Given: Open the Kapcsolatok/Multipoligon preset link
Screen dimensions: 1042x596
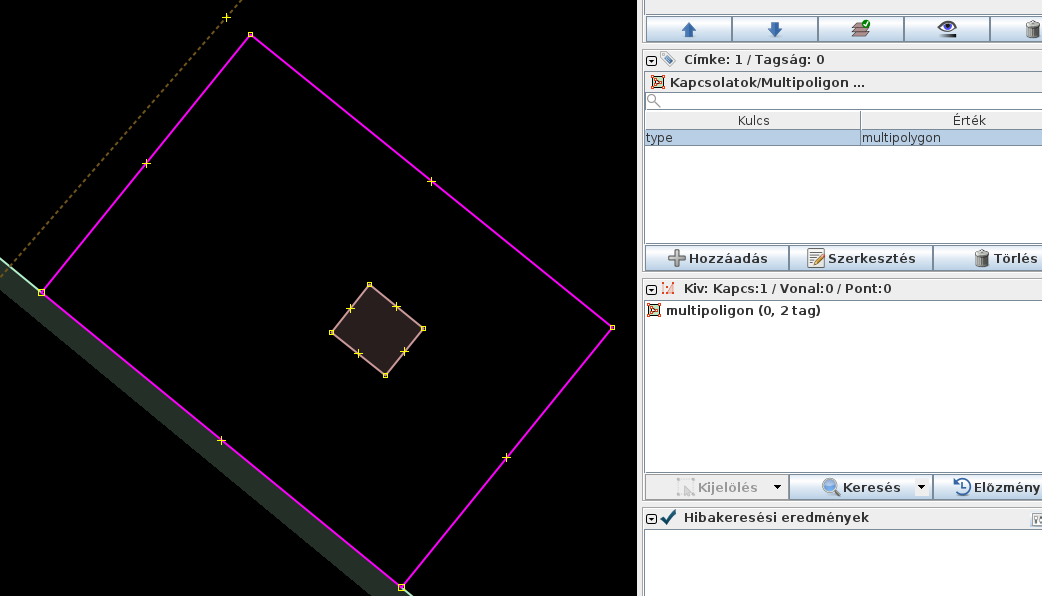Looking at the screenshot, I should [767, 82].
